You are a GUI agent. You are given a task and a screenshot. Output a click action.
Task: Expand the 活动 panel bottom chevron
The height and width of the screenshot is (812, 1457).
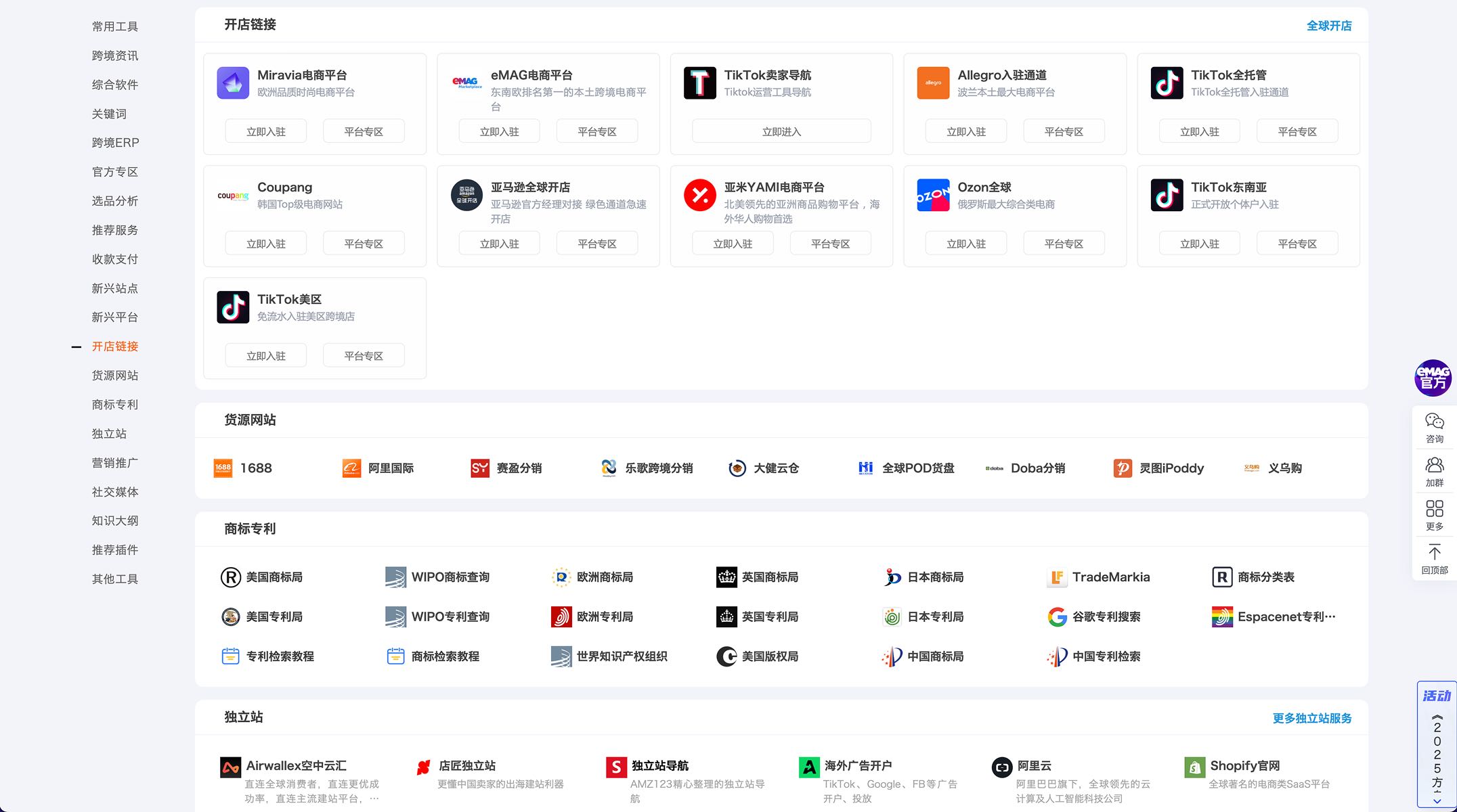[1437, 801]
